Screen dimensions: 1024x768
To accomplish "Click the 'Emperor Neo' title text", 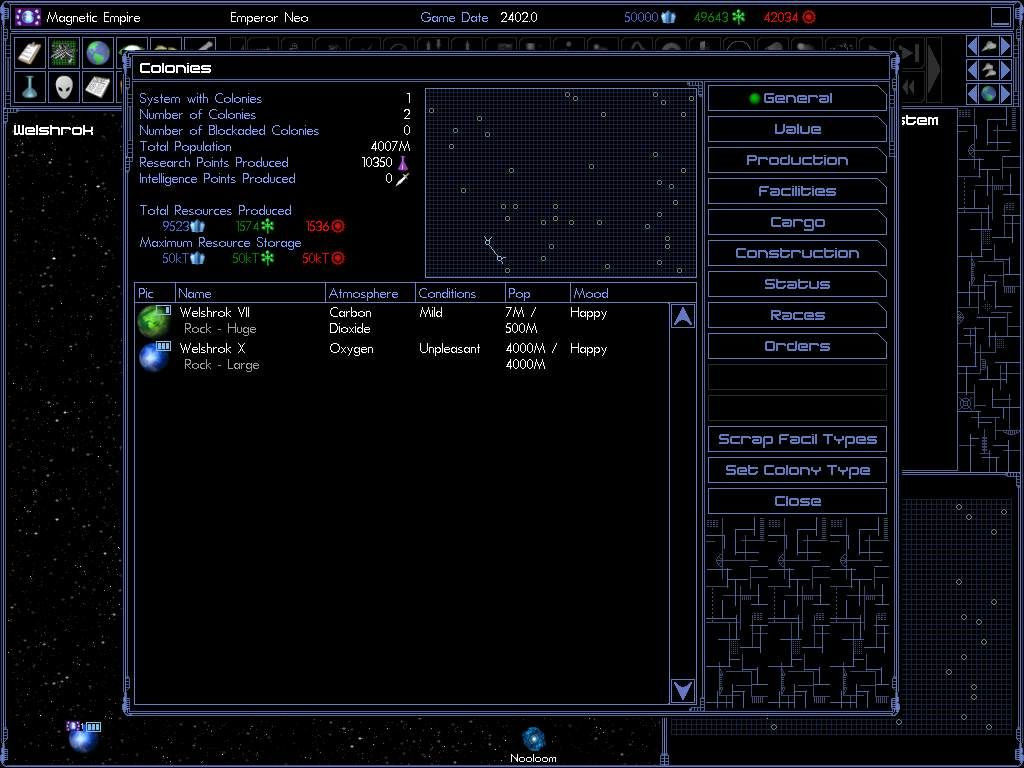I will (x=269, y=18).
